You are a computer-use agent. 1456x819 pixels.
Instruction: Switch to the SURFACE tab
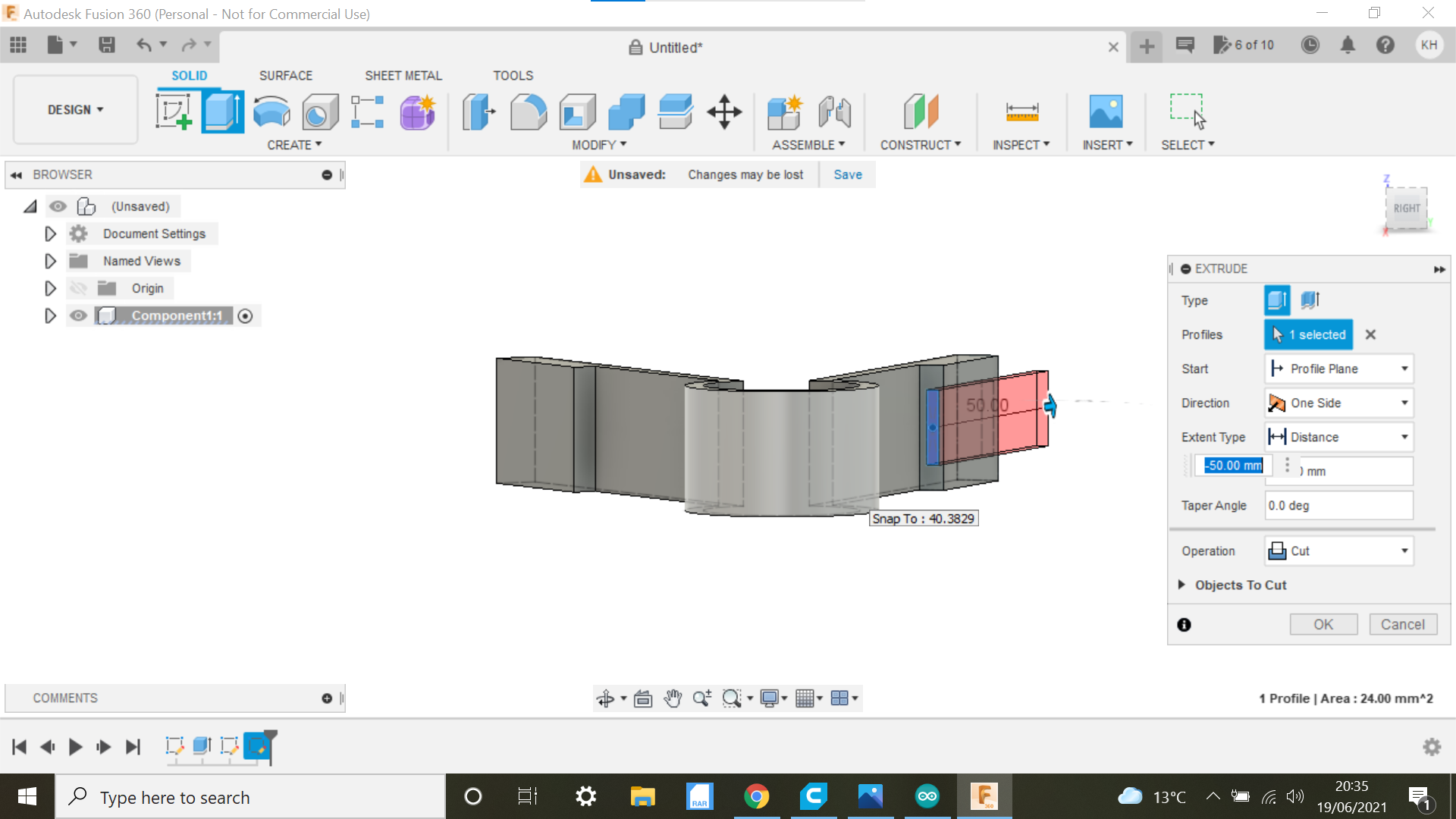(286, 75)
